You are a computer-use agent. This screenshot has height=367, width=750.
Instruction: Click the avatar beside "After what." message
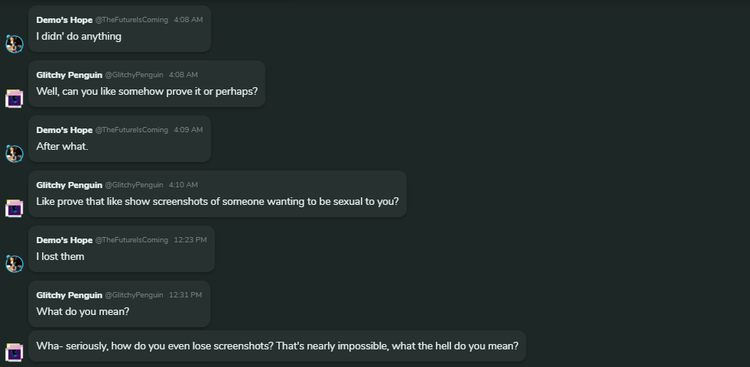coord(14,154)
